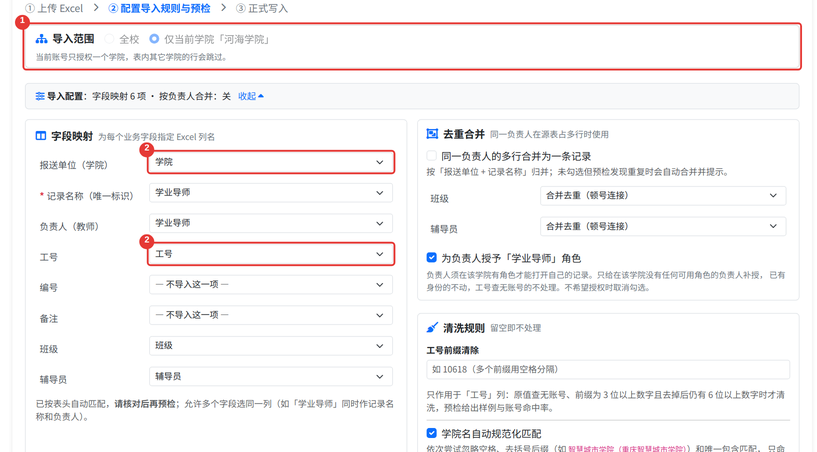Open 班级 field mapping dropdown

[271, 346]
